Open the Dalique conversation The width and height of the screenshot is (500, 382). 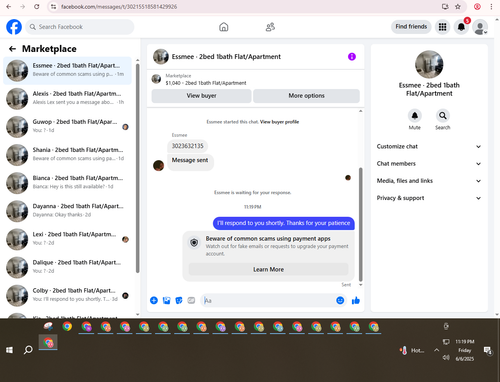[x=67, y=267]
